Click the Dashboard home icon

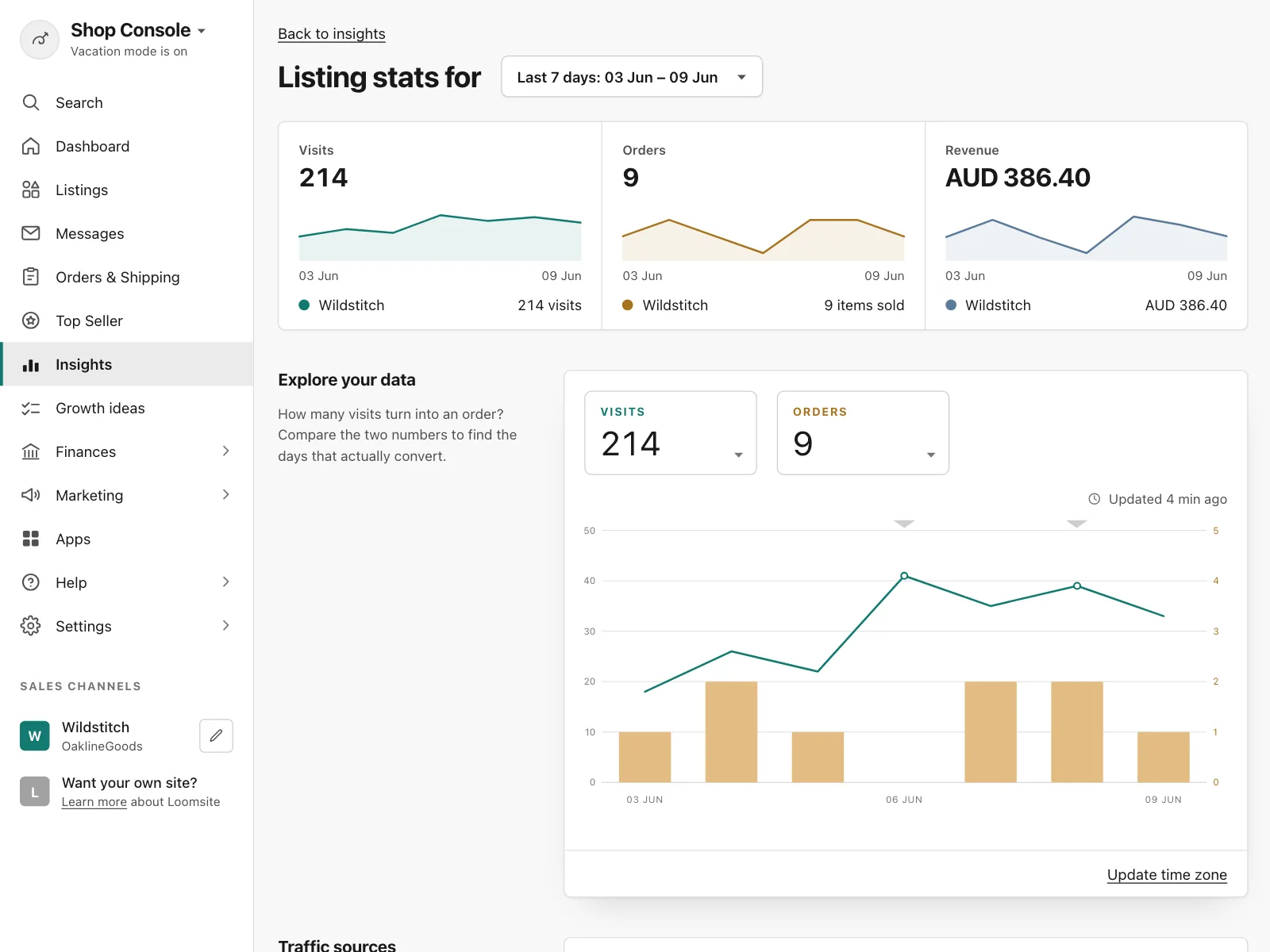tap(31, 146)
